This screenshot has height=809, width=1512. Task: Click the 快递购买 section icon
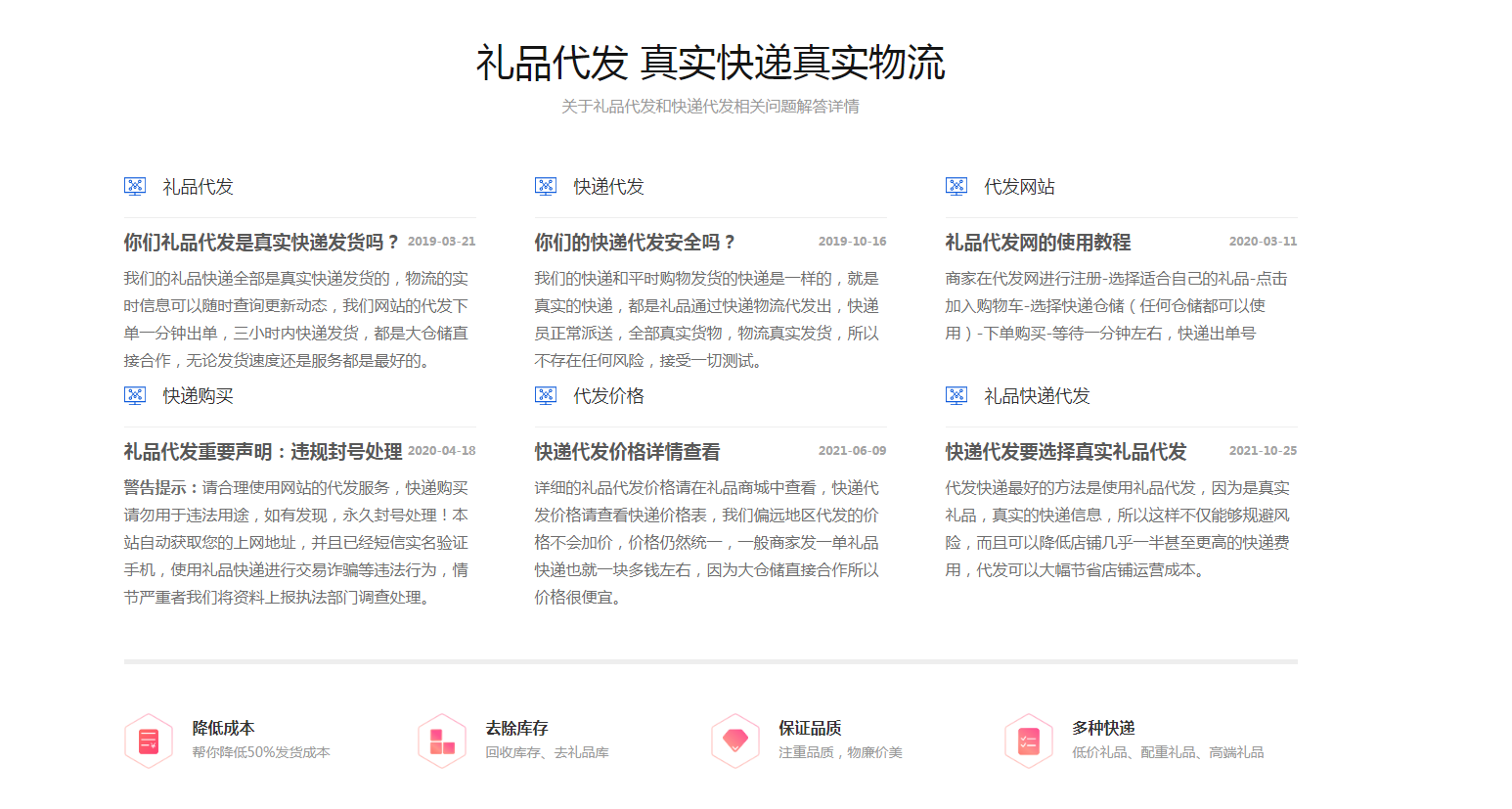(x=134, y=395)
